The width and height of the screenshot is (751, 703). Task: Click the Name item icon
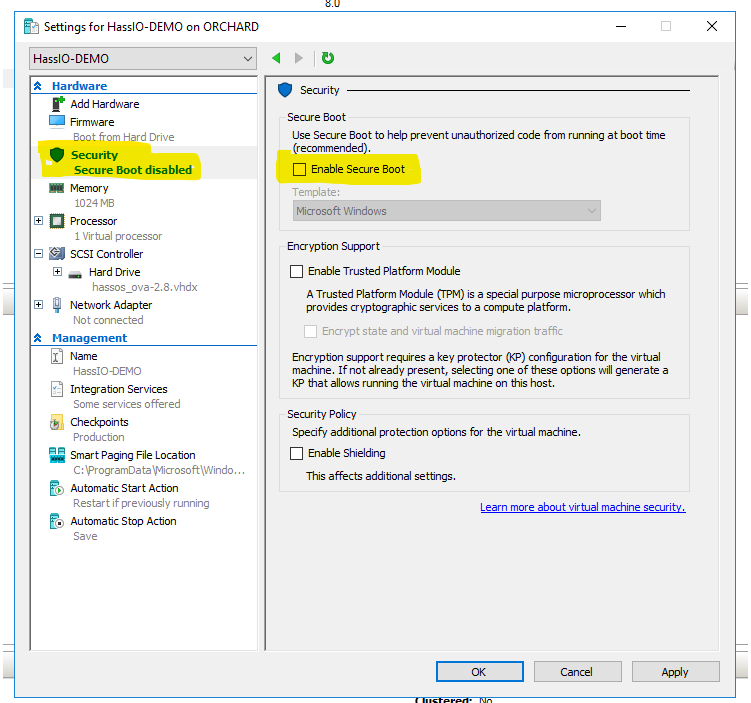(x=57, y=356)
